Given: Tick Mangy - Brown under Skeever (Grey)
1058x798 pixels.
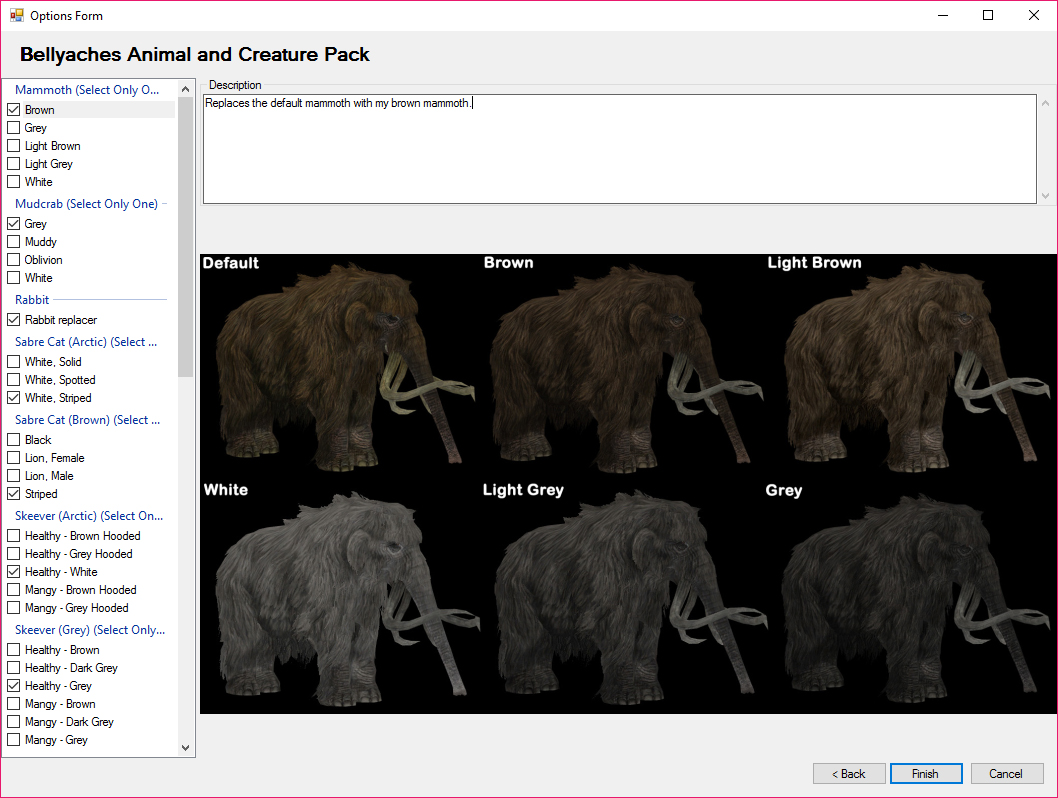Looking at the screenshot, I should pyautogui.click(x=13, y=704).
